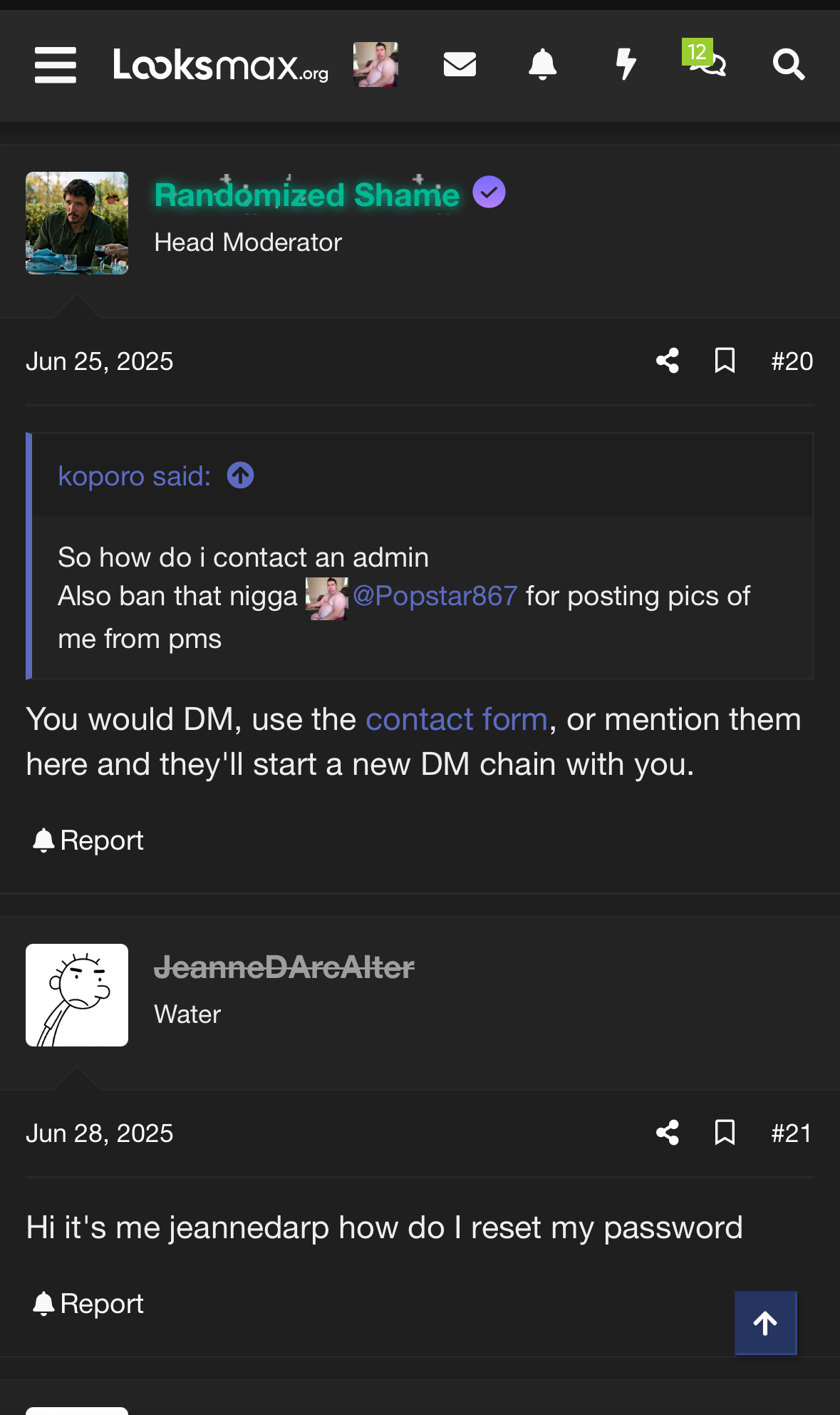Open the magnifying glass search
This screenshot has width=840, height=1415.
[789, 64]
